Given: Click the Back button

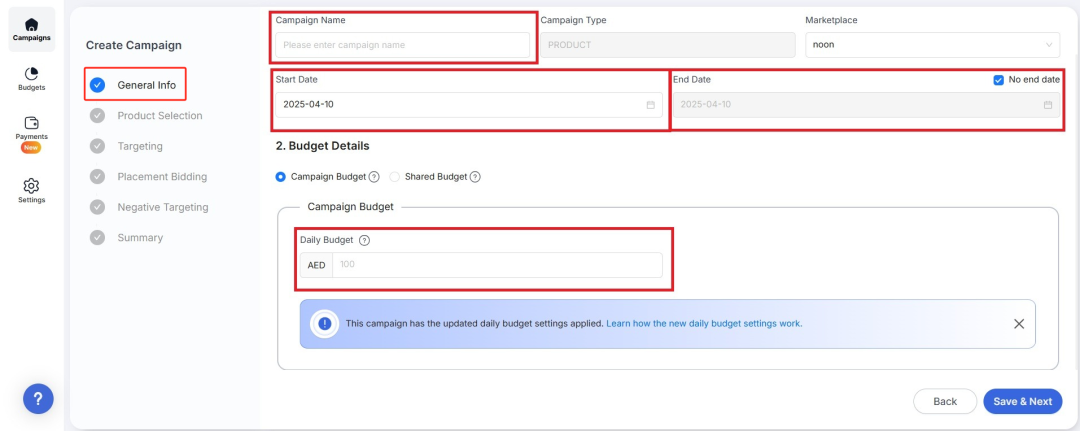Looking at the screenshot, I should 944,401.
